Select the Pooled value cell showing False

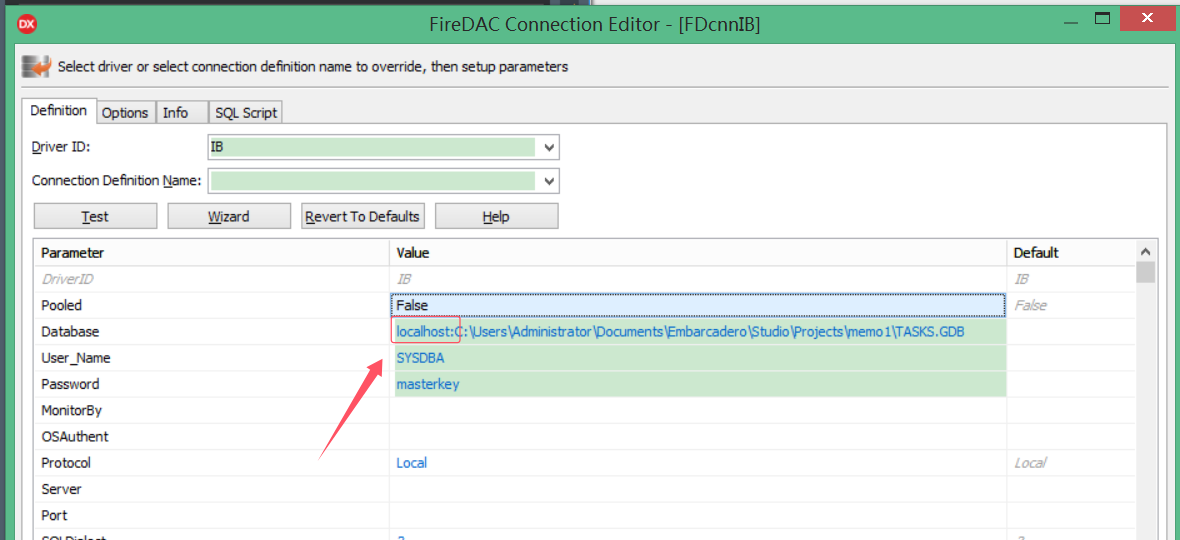698,305
